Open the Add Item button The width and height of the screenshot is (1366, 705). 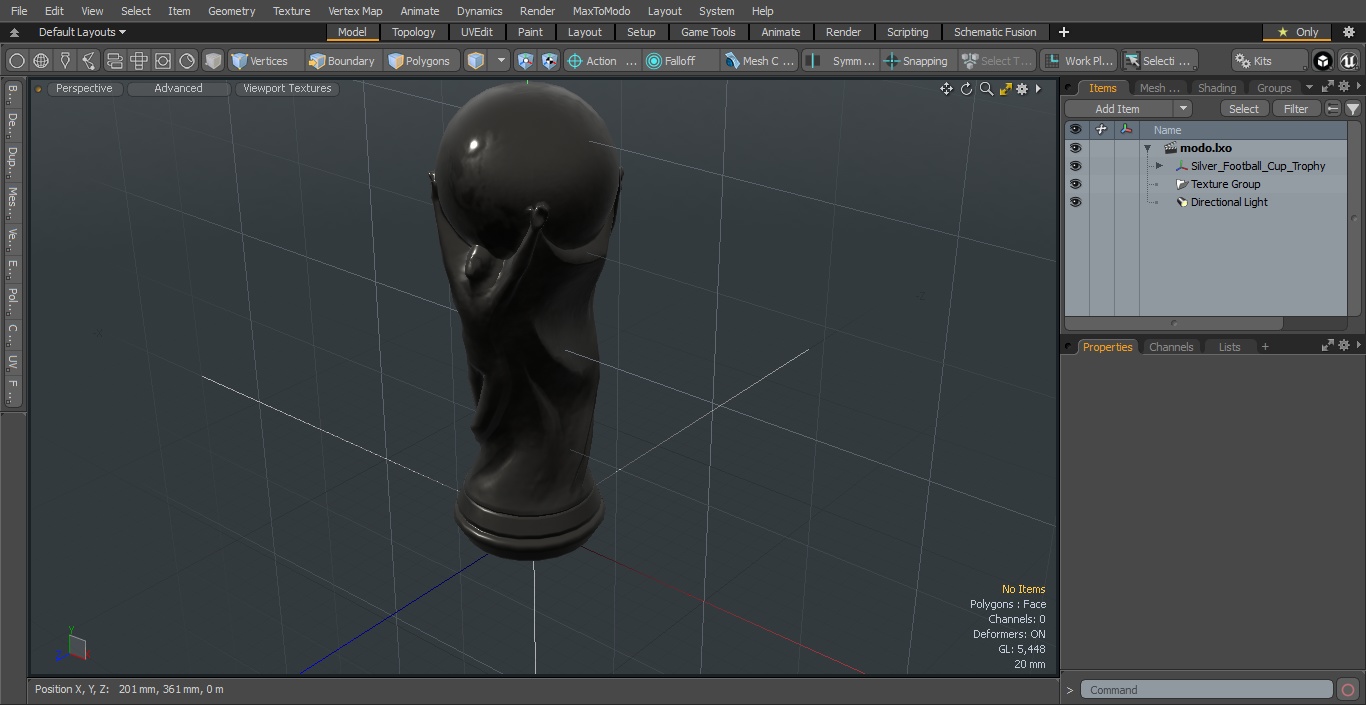click(1118, 109)
